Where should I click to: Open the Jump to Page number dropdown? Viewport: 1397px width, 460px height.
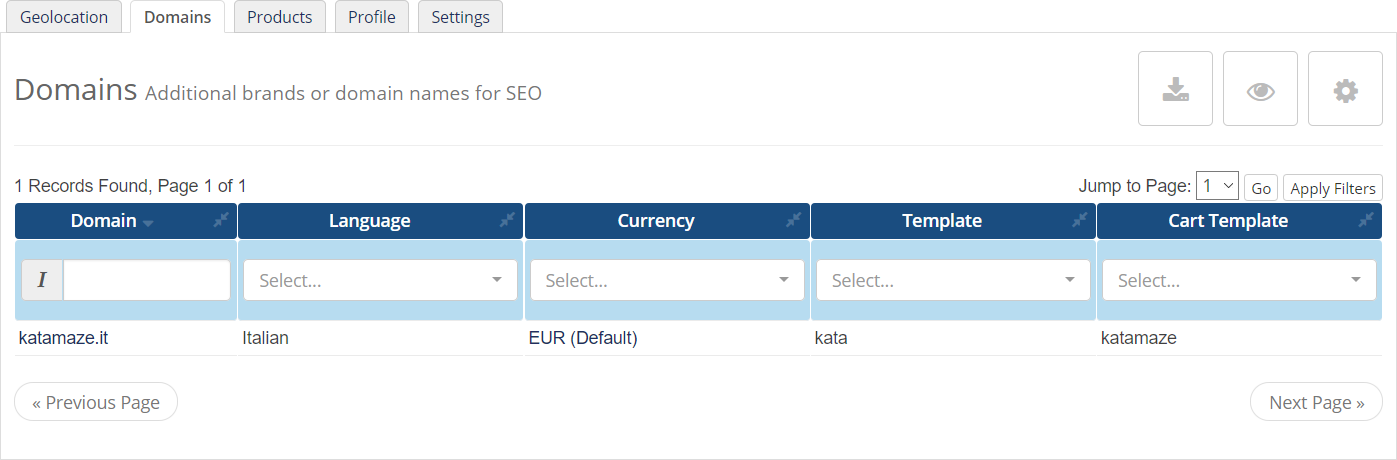1217,186
